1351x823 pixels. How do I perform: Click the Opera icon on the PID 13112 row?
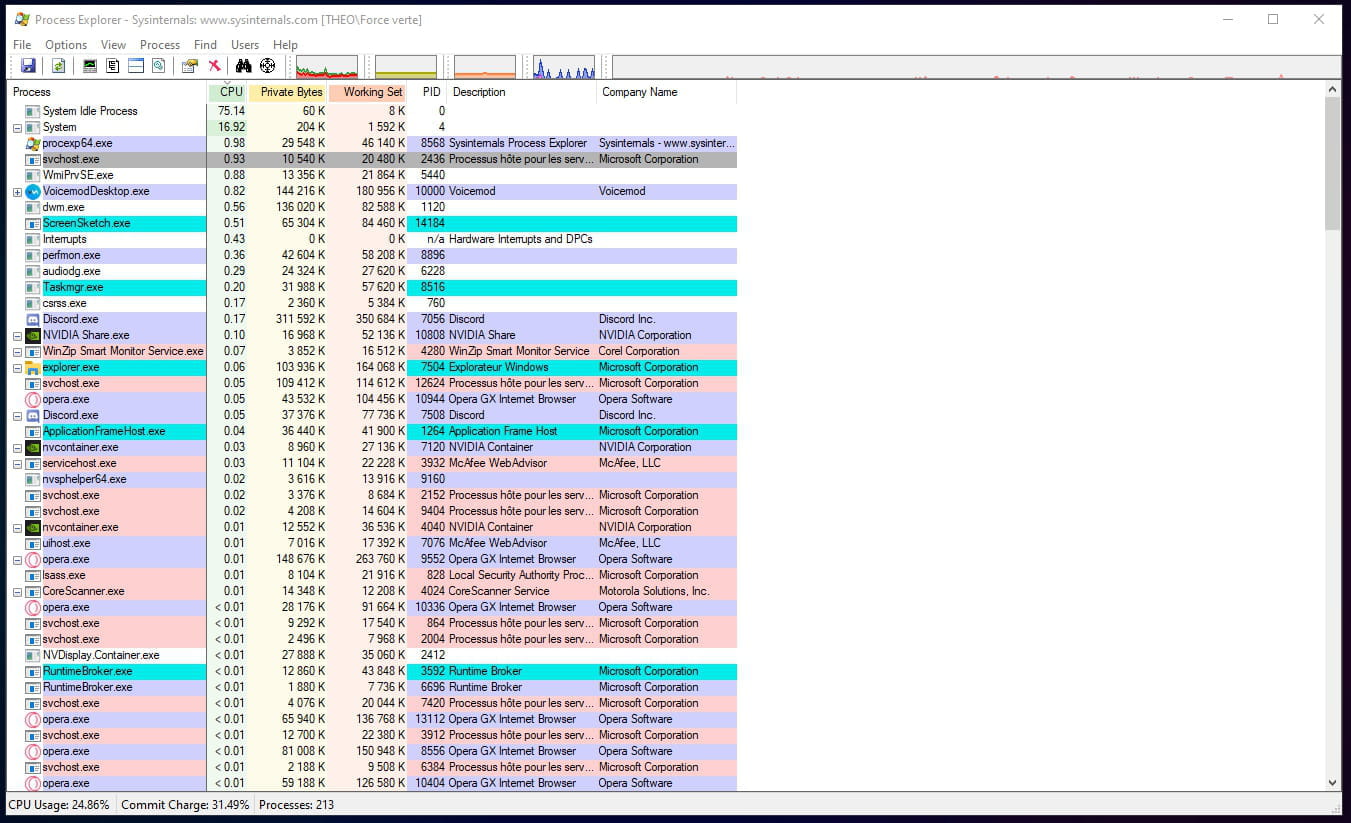click(x=32, y=719)
